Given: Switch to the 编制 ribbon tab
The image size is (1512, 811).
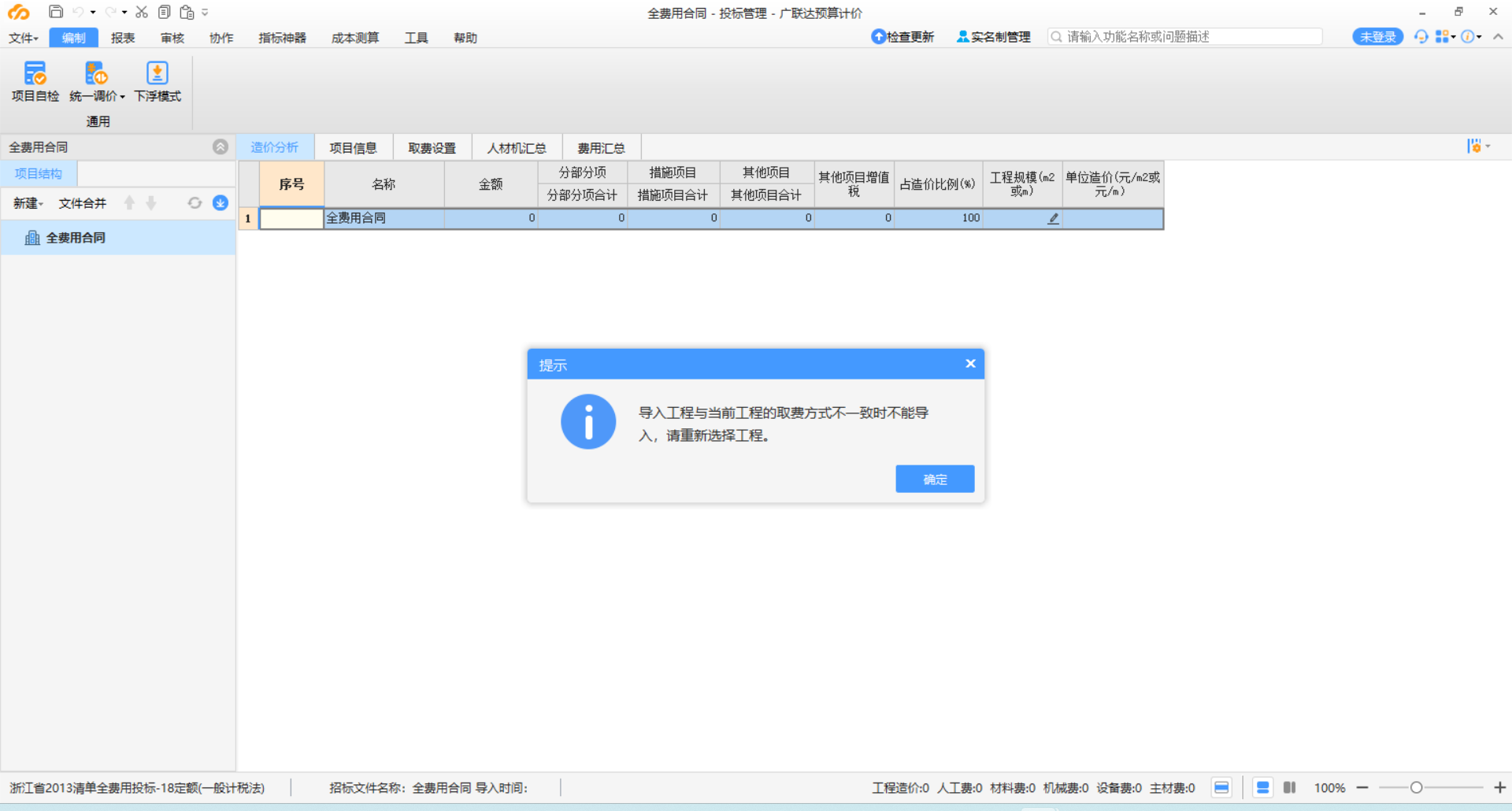Looking at the screenshot, I should coord(73,38).
